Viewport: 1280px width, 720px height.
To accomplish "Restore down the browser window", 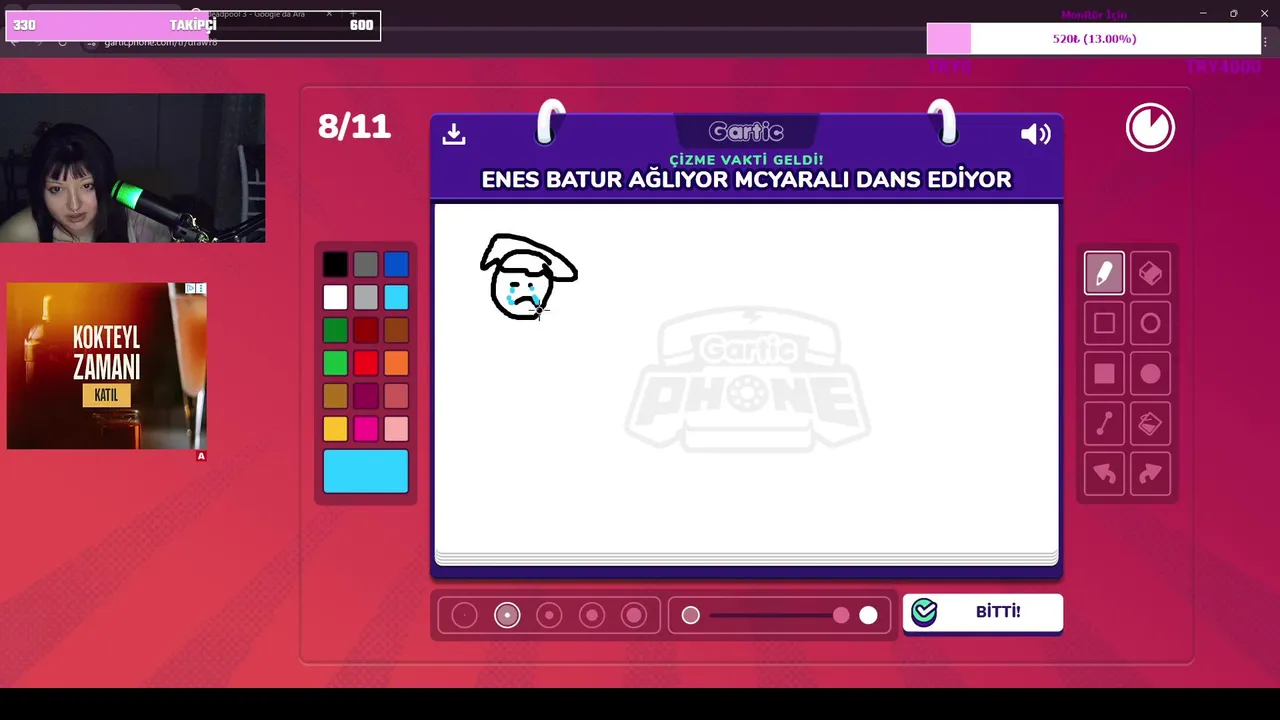I will click(1233, 13).
